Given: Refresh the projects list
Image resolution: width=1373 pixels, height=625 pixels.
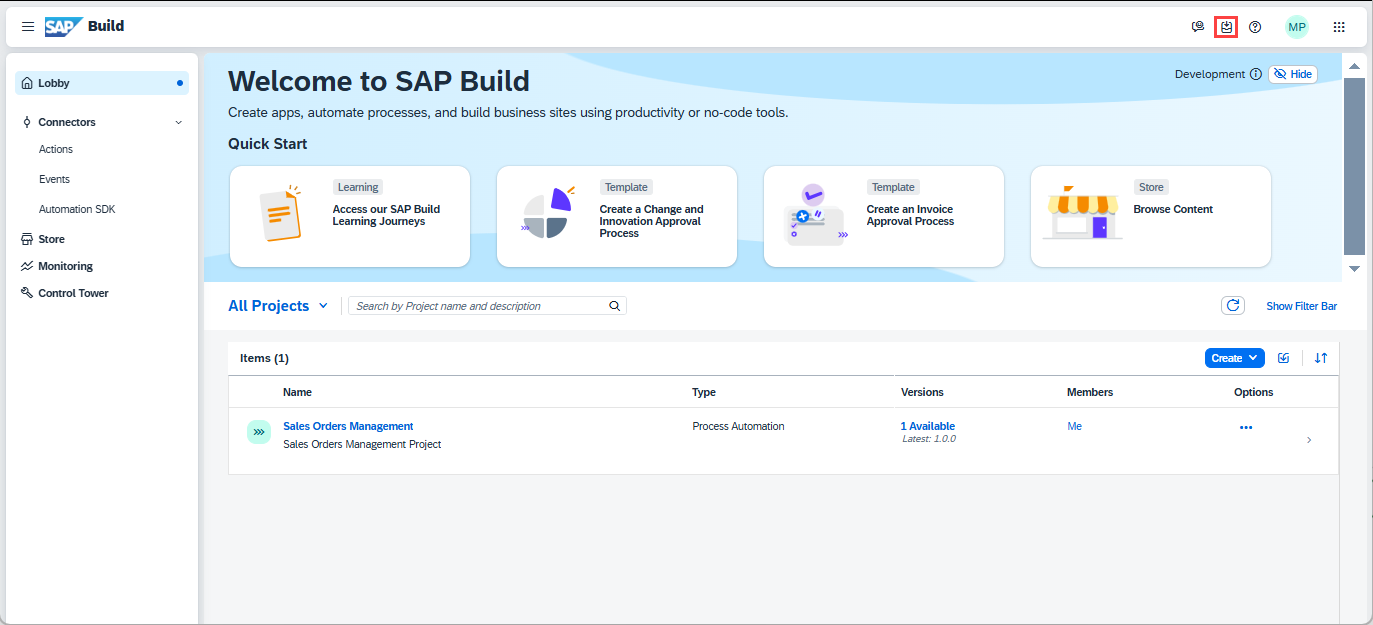Looking at the screenshot, I should click(x=1233, y=306).
